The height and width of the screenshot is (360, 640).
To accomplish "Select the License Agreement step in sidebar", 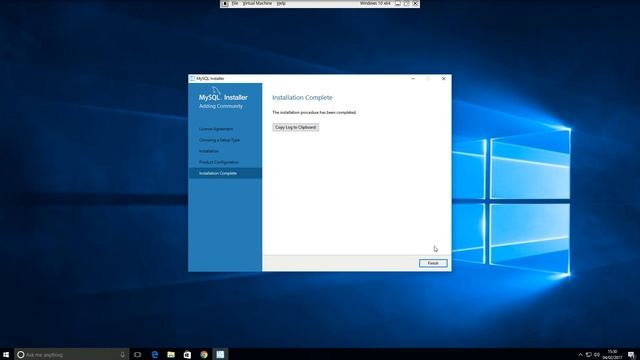I will click(216, 129).
